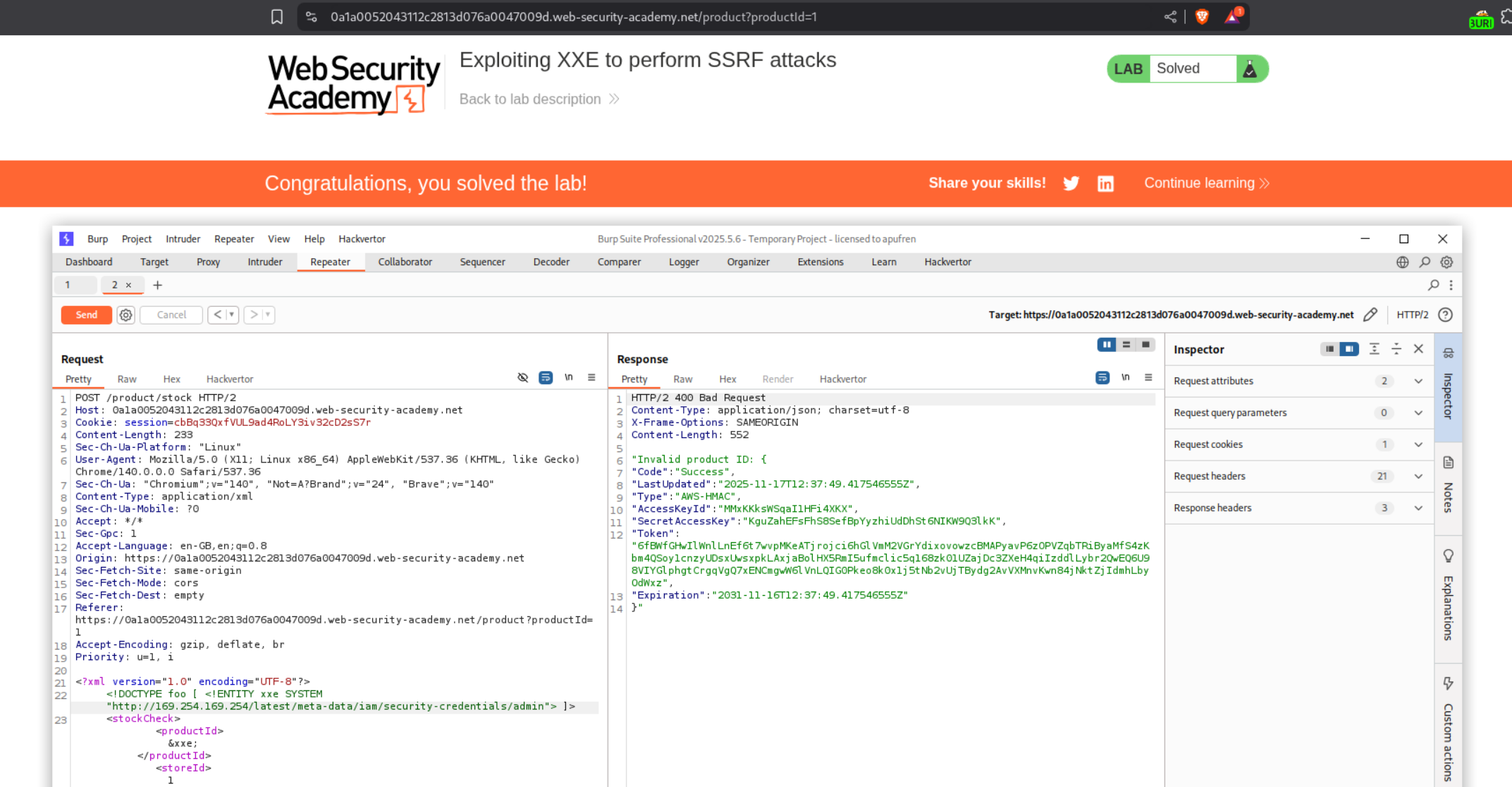Image resolution: width=1512 pixels, height=787 pixels.
Task: Click the Repeater help question mark icon
Action: click(1445, 315)
